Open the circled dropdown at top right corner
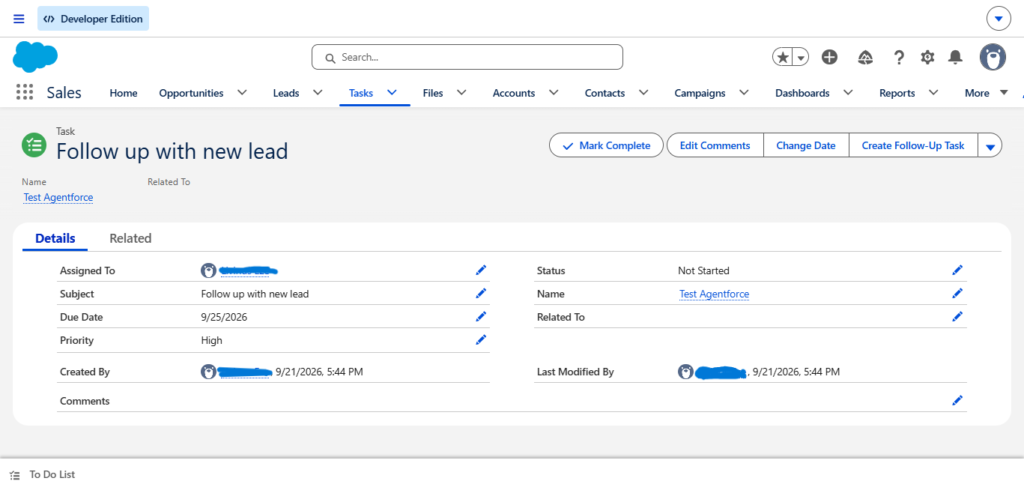Screen dimensions: 1024x490 pyautogui.click(x=998, y=20)
